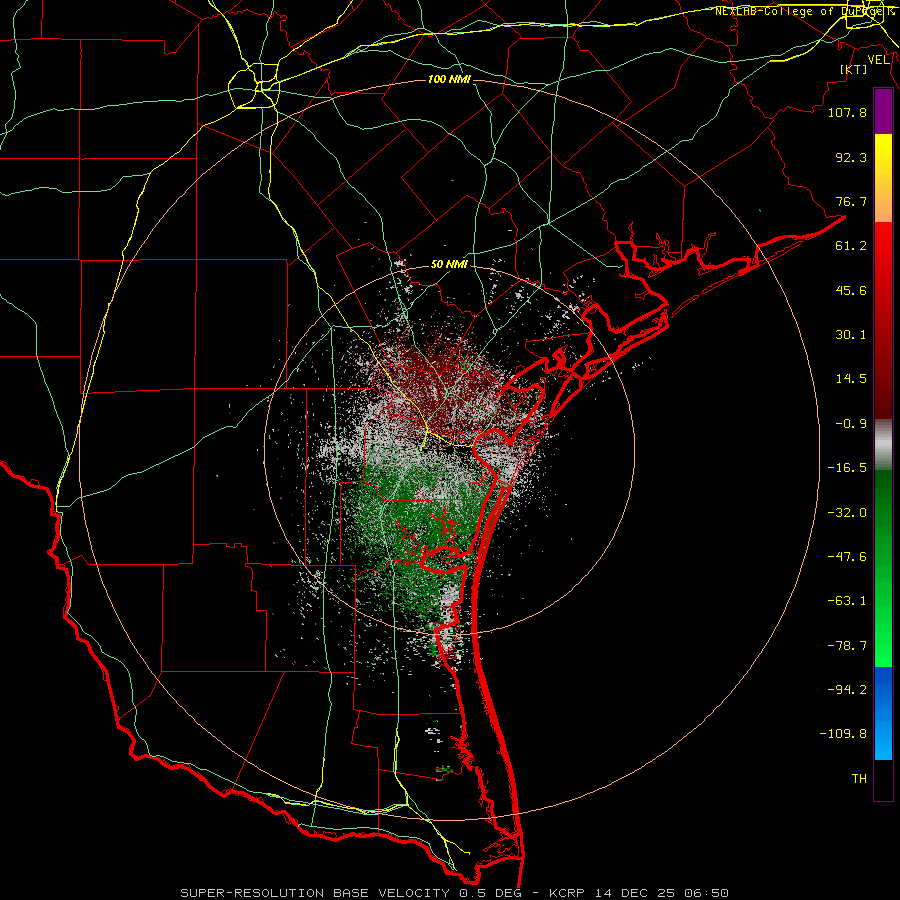Select the 61.2 legend value
The height and width of the screenshot is (900, 900).
tap(851, 246)
